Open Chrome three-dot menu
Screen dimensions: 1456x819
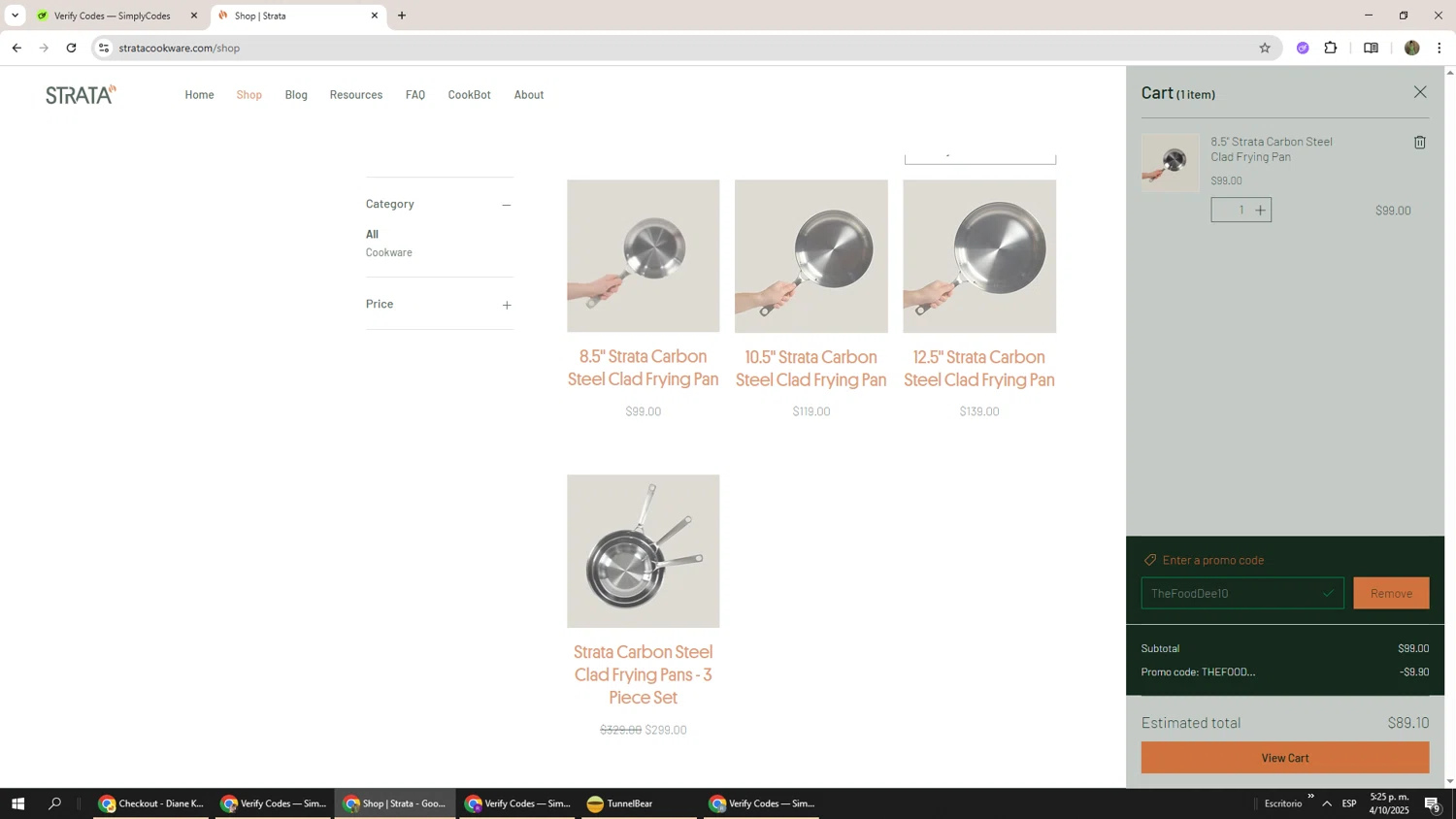[1439, 48]
